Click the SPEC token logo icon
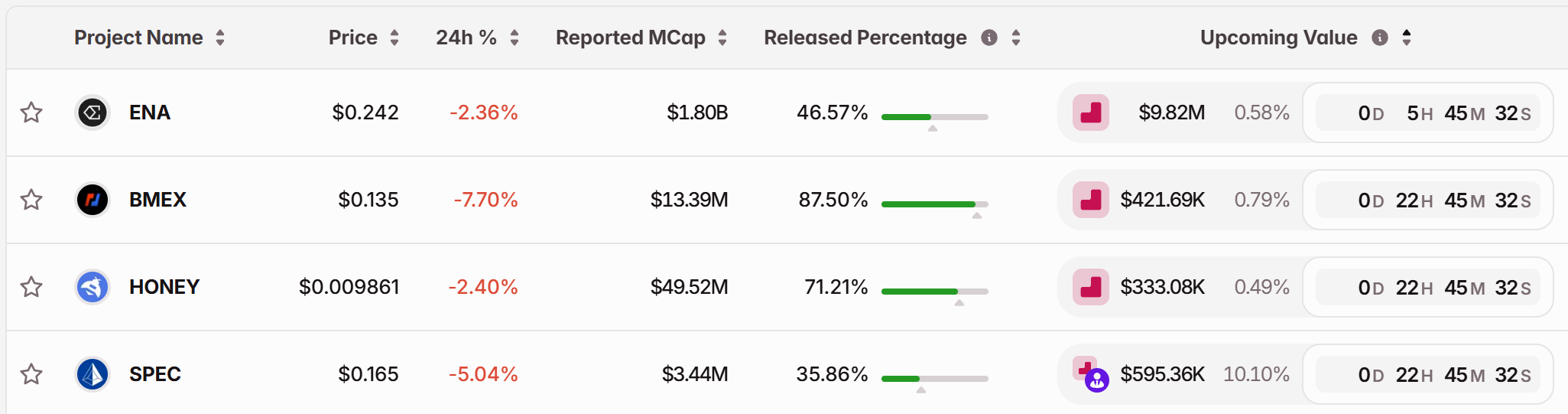Image resolution: width=1568 pixels, height=414 pixels. 93,375
